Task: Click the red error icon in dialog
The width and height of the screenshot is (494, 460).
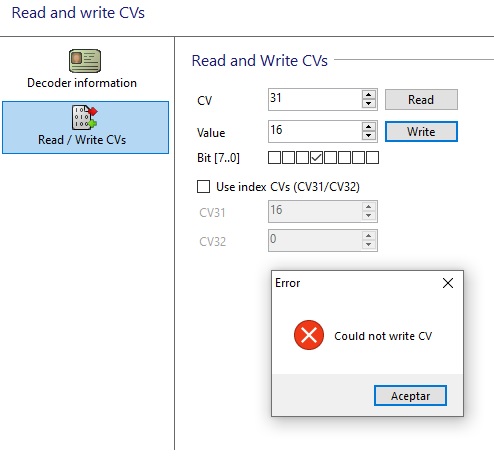Action: point(309,335)
